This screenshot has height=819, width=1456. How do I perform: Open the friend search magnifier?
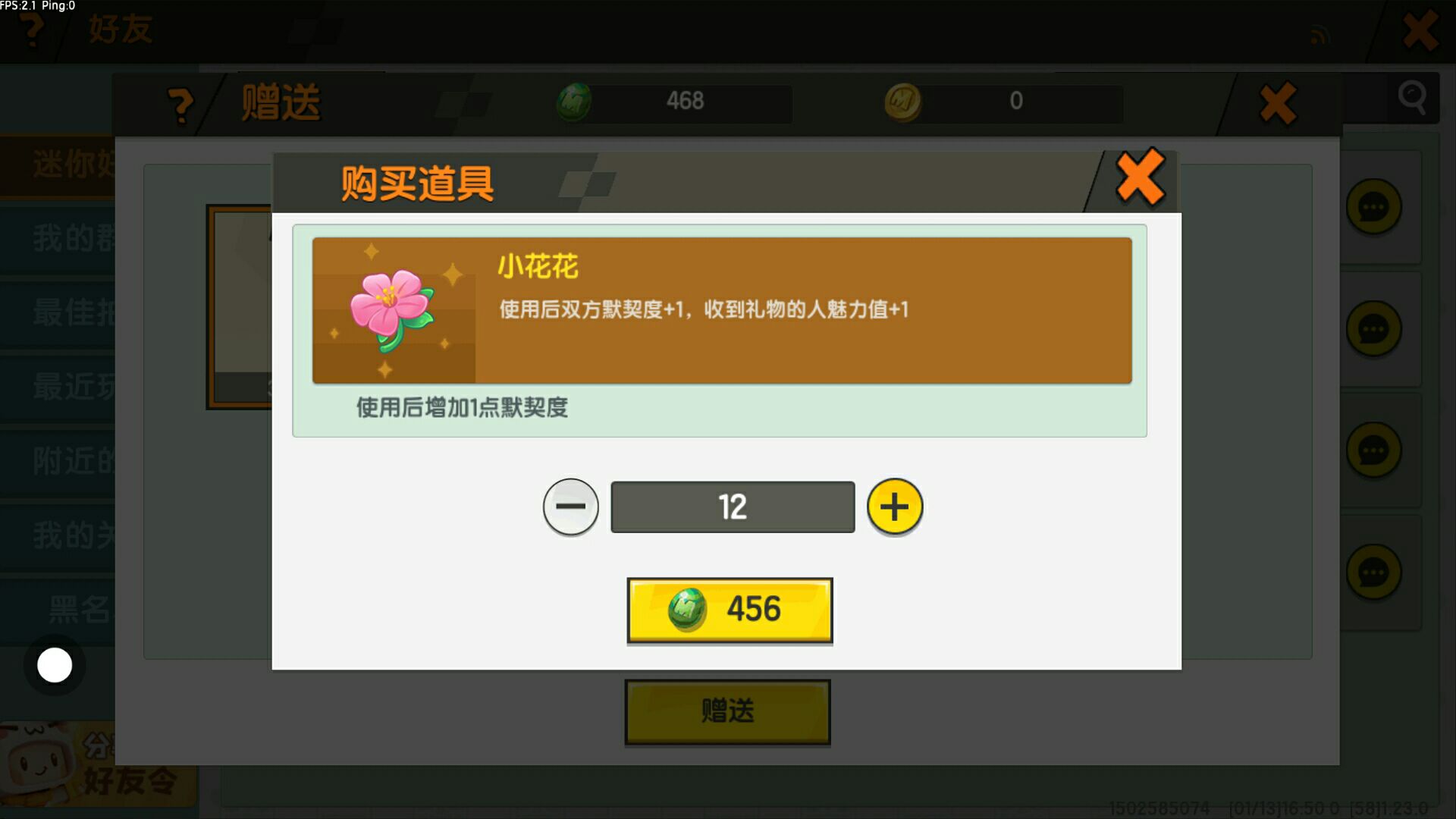point(1412,98)
